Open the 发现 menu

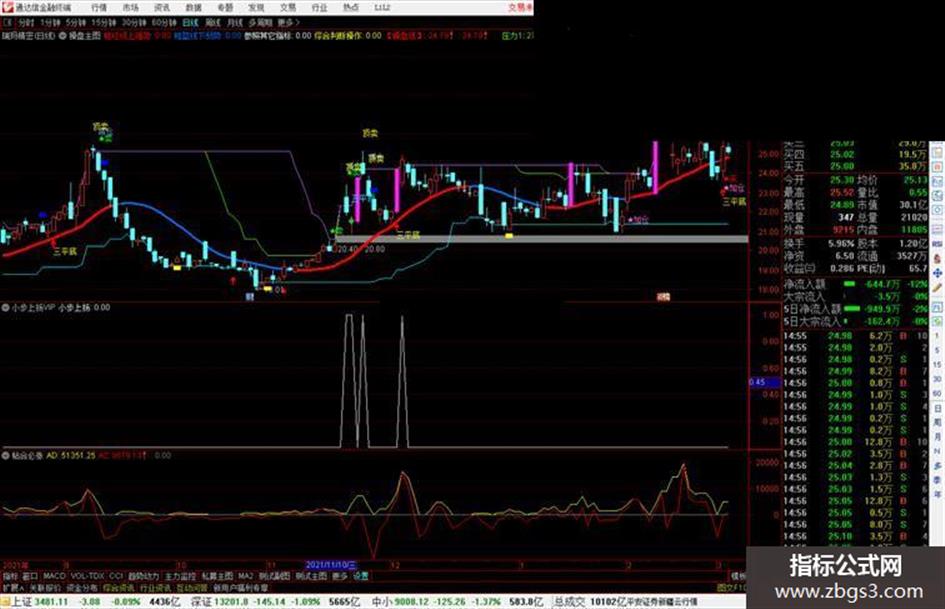[256, 7]
